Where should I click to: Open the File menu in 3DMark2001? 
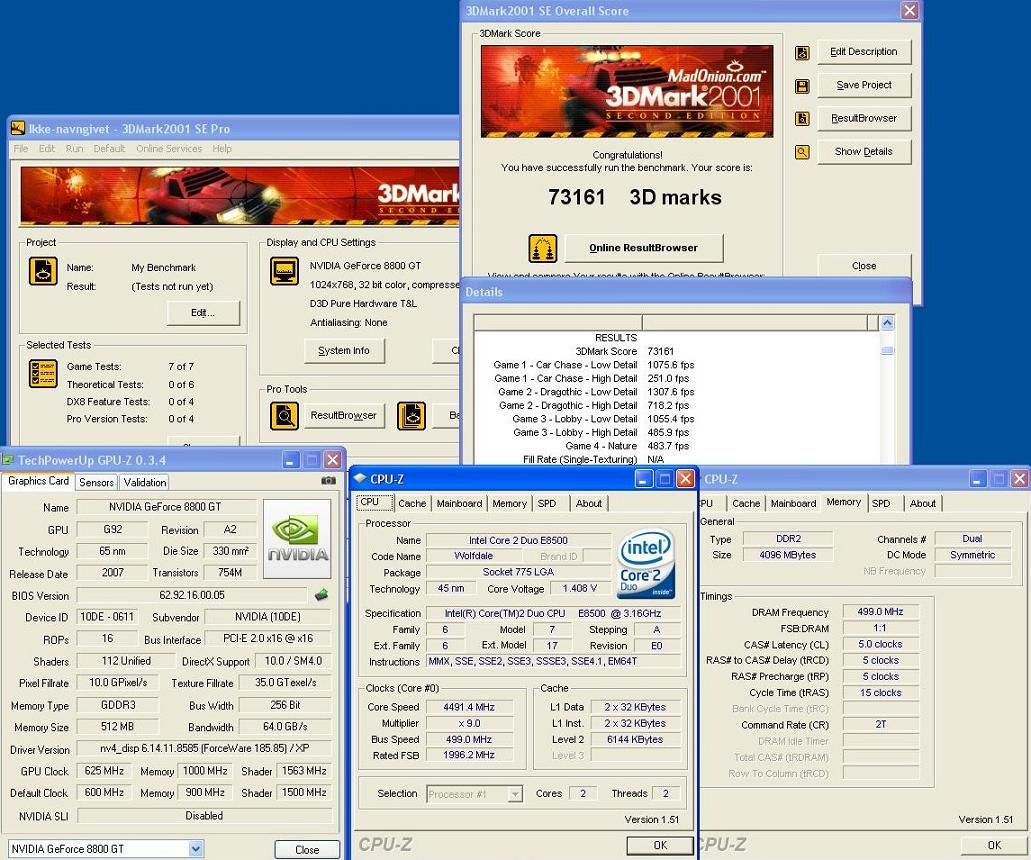pyautogui.click(x=21, y=149)
